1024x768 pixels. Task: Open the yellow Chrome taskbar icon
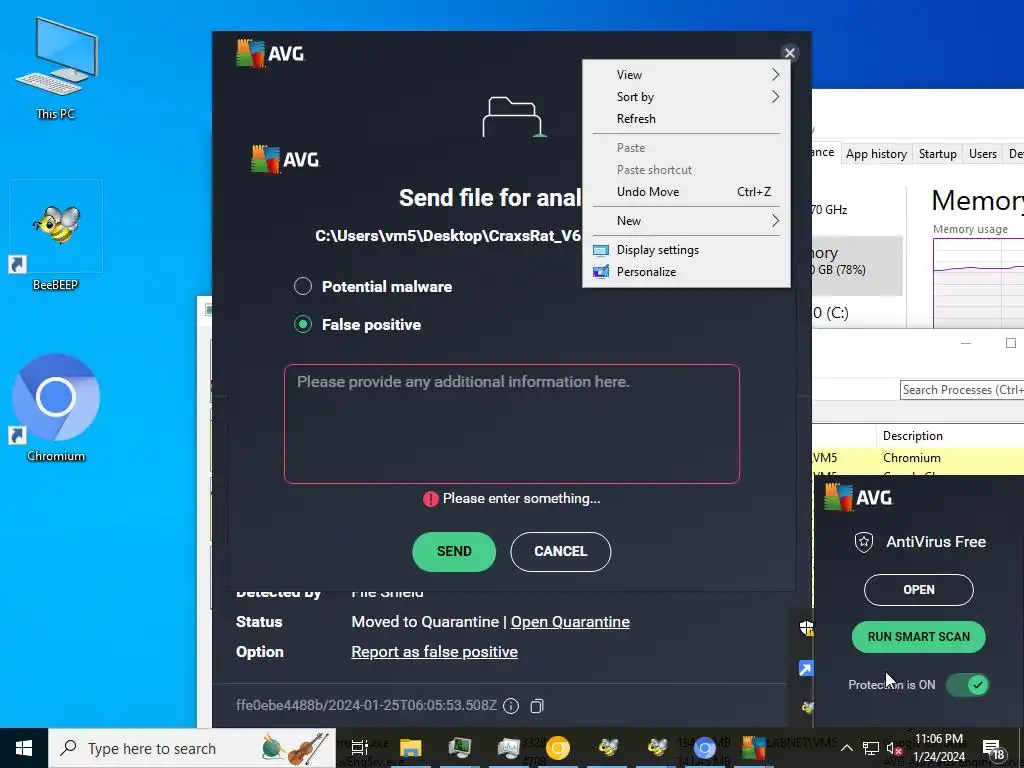tap(558, 748)
